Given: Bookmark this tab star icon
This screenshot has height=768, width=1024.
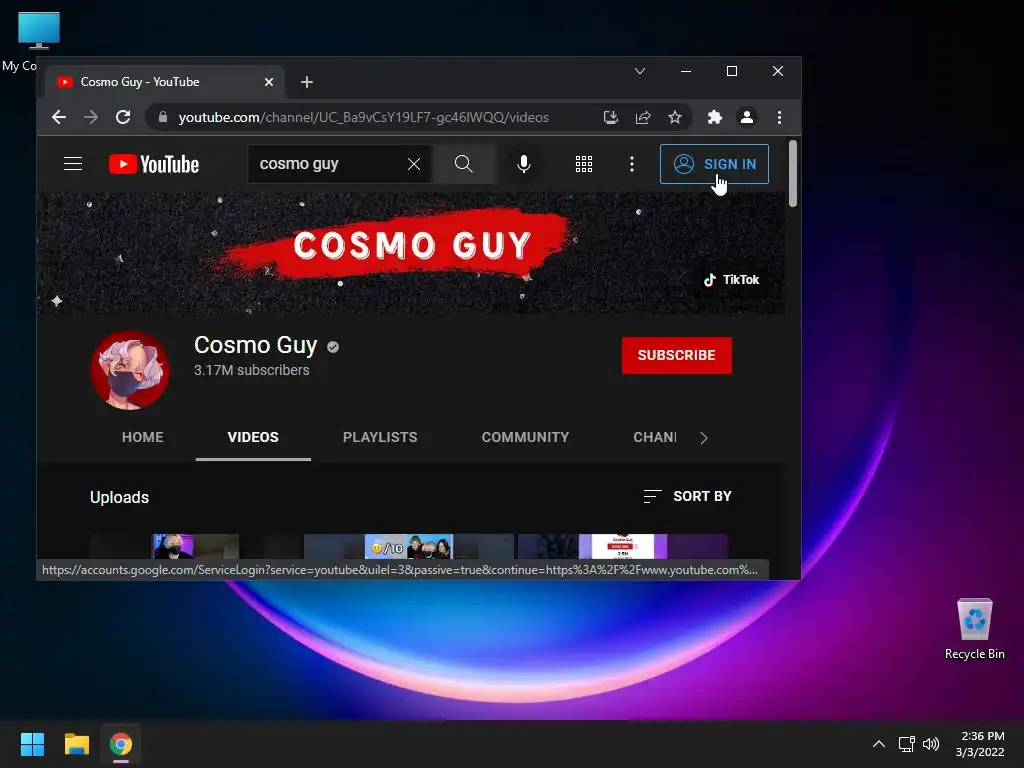Looking at the screenshot, I should click(x=675, y=117).
